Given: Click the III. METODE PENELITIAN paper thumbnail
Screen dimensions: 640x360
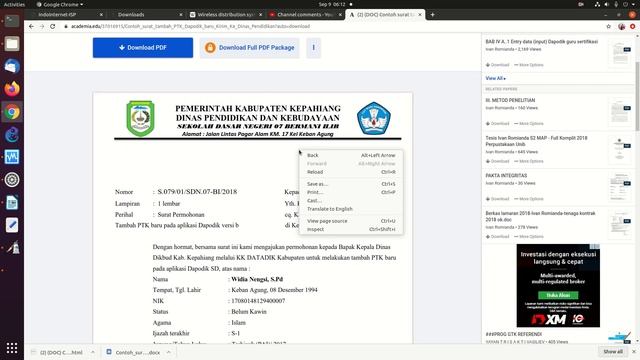Looking at the screenshot, I should [x=620, y=112].
